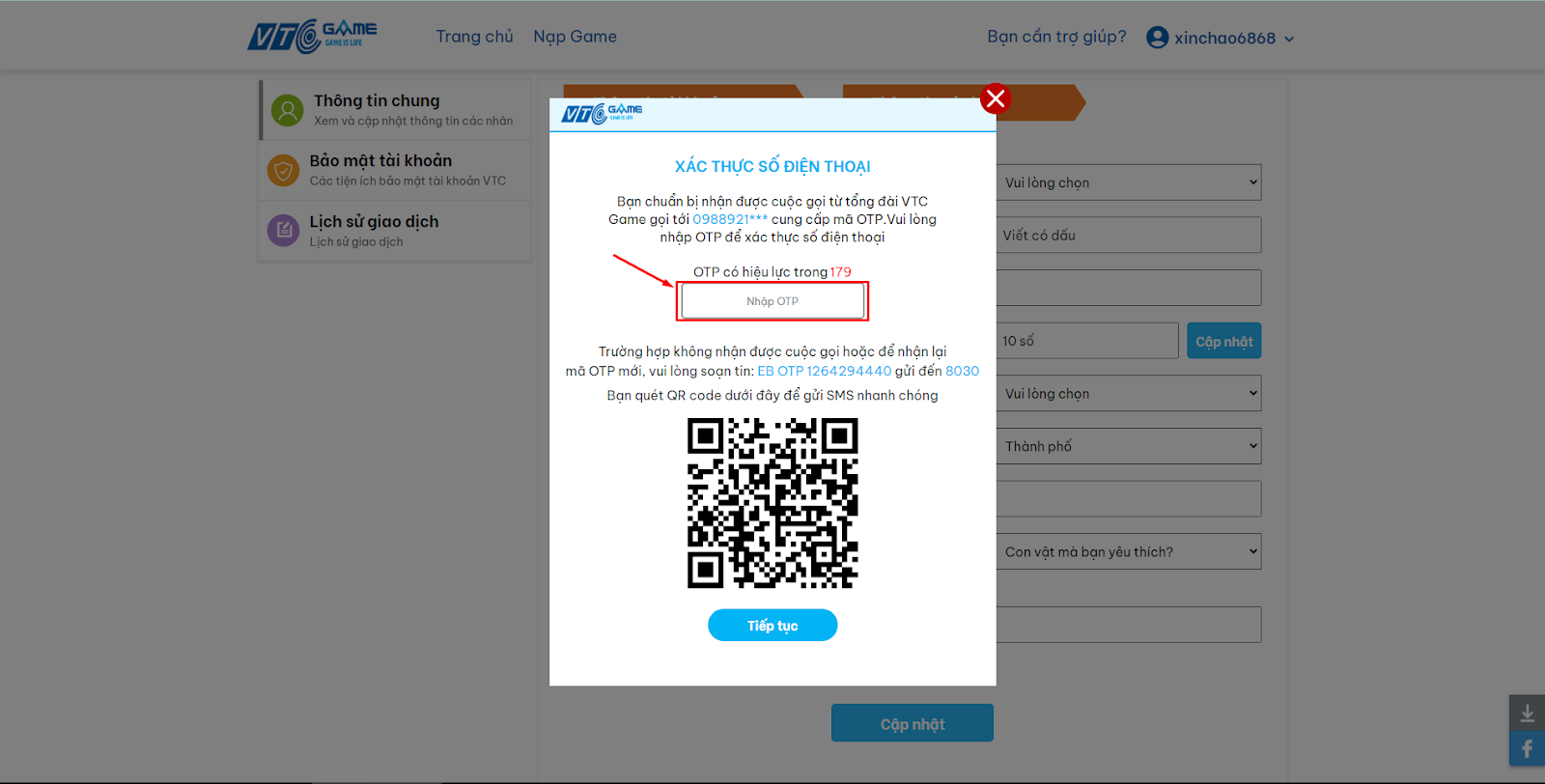The height and width of the screenshot is (784, 1545).
Task: Click the Bạn cần trợ giúp link
Action: tap(1056, 37)
